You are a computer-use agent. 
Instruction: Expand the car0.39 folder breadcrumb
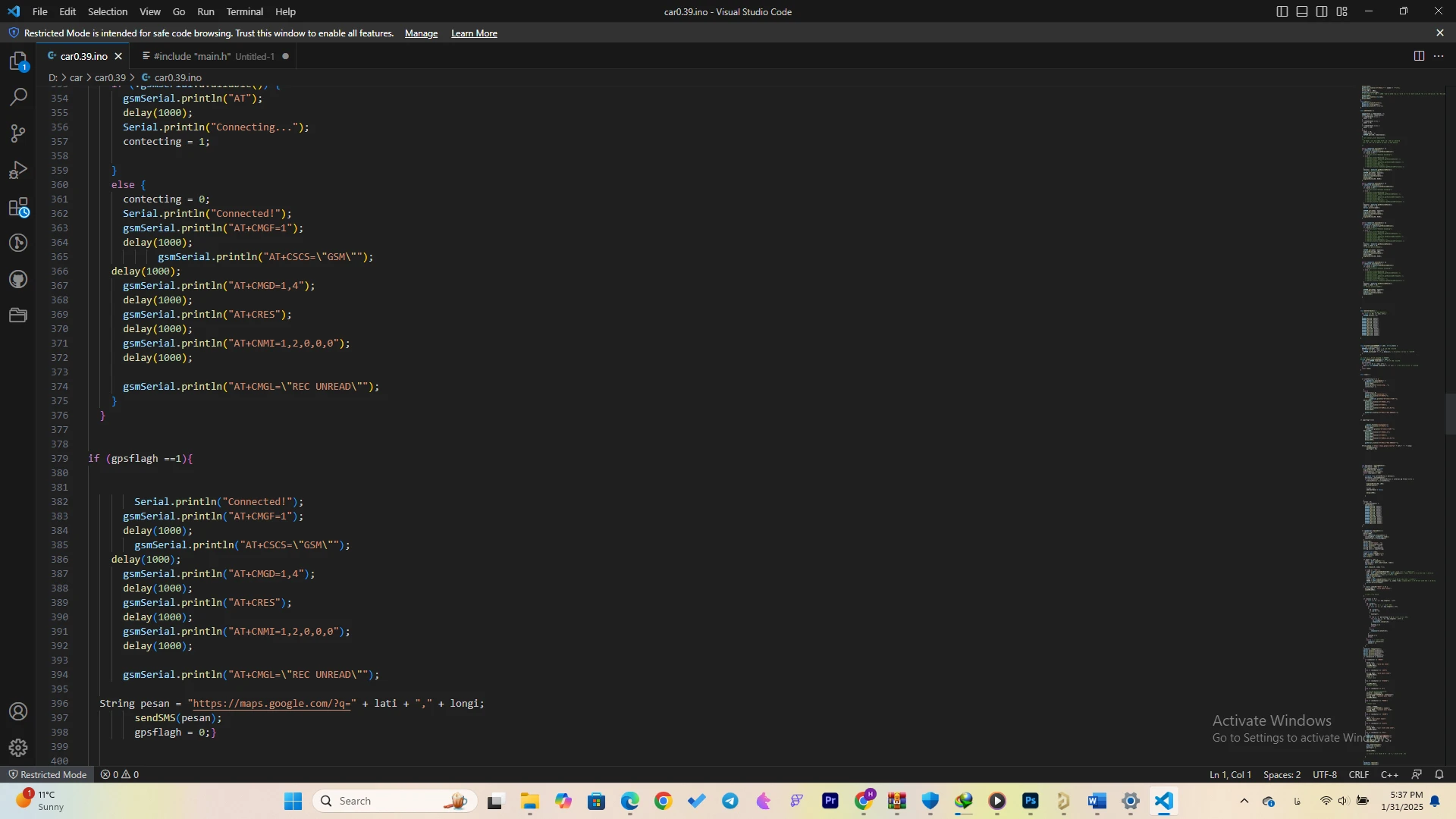[110, 77]
